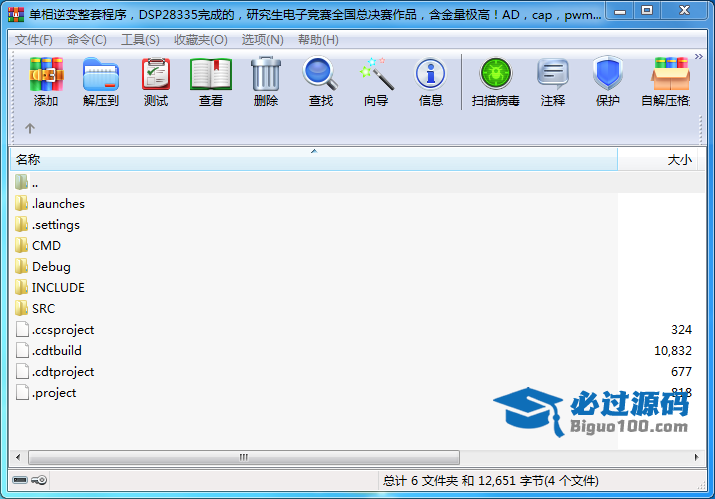Click the drive icon in status bar
715x499 pixels.
coord(20,480)
